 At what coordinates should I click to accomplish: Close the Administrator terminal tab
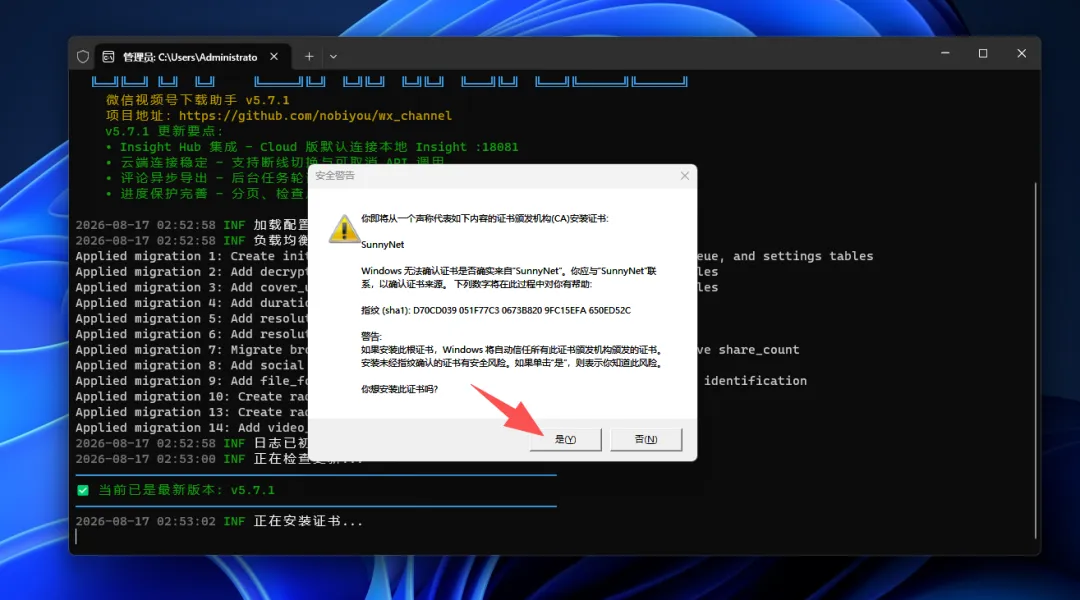[x=274, y=56]
